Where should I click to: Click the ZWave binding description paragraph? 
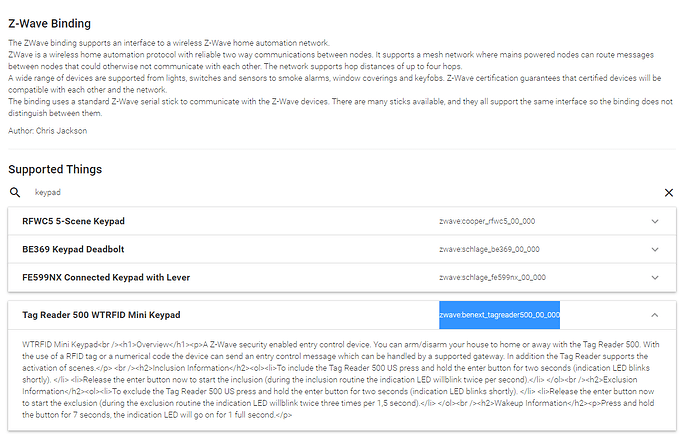[x=341, y=78]
